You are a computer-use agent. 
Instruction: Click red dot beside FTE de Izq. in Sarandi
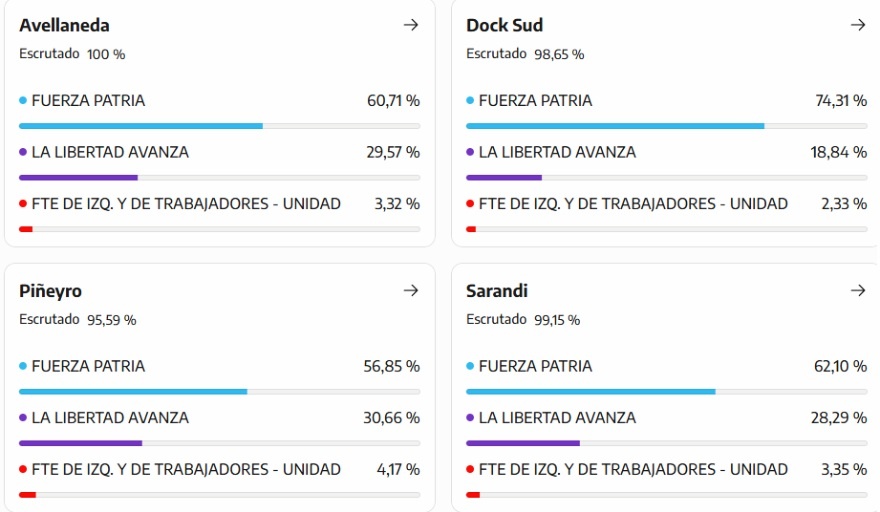[470, 470]
